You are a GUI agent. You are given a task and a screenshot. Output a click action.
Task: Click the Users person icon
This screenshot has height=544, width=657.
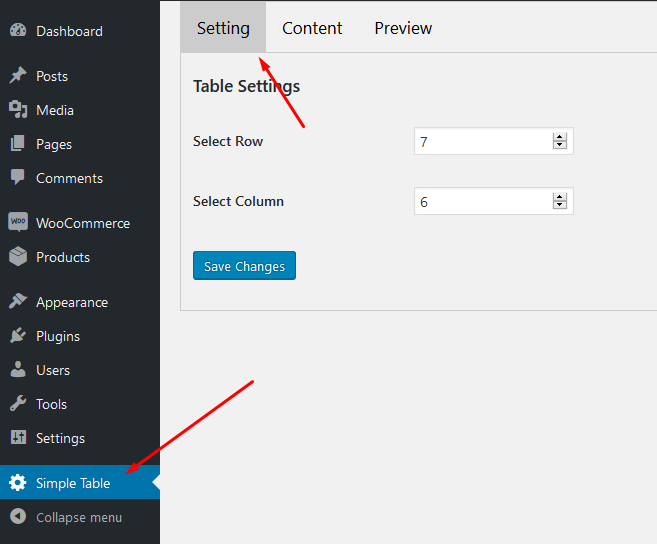(18, 370)
